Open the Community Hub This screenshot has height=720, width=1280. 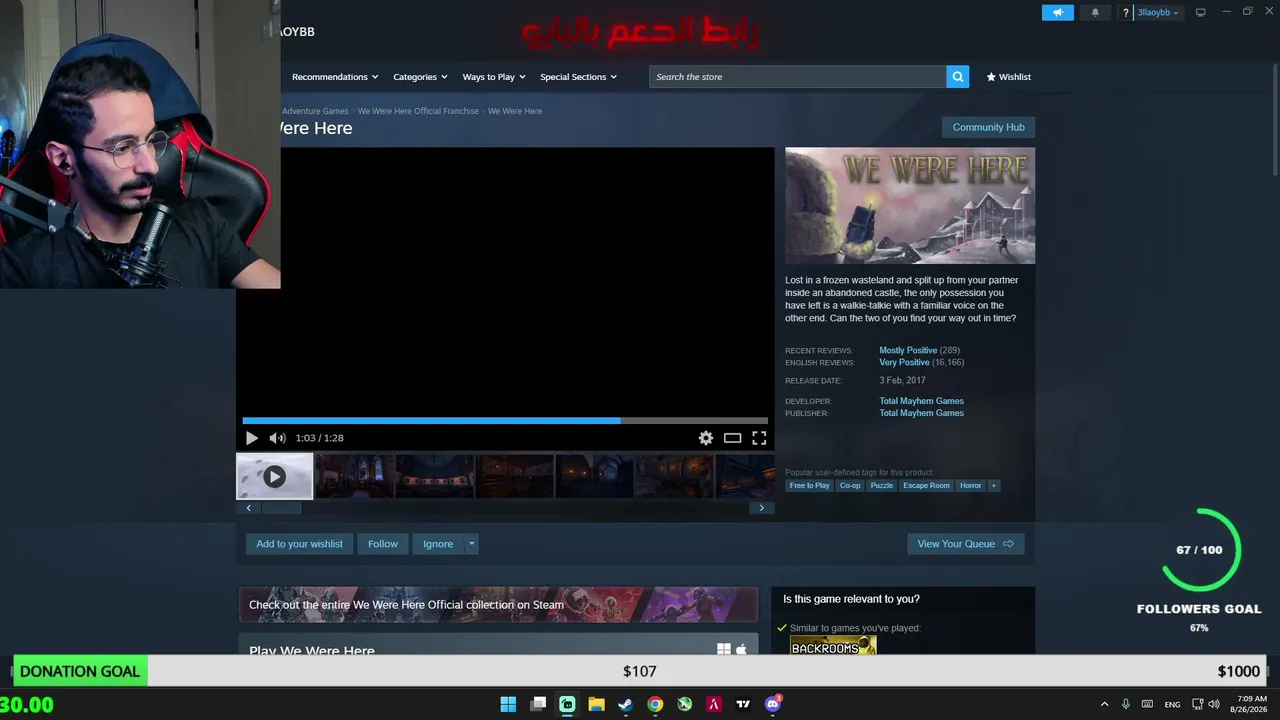(988, 127)
